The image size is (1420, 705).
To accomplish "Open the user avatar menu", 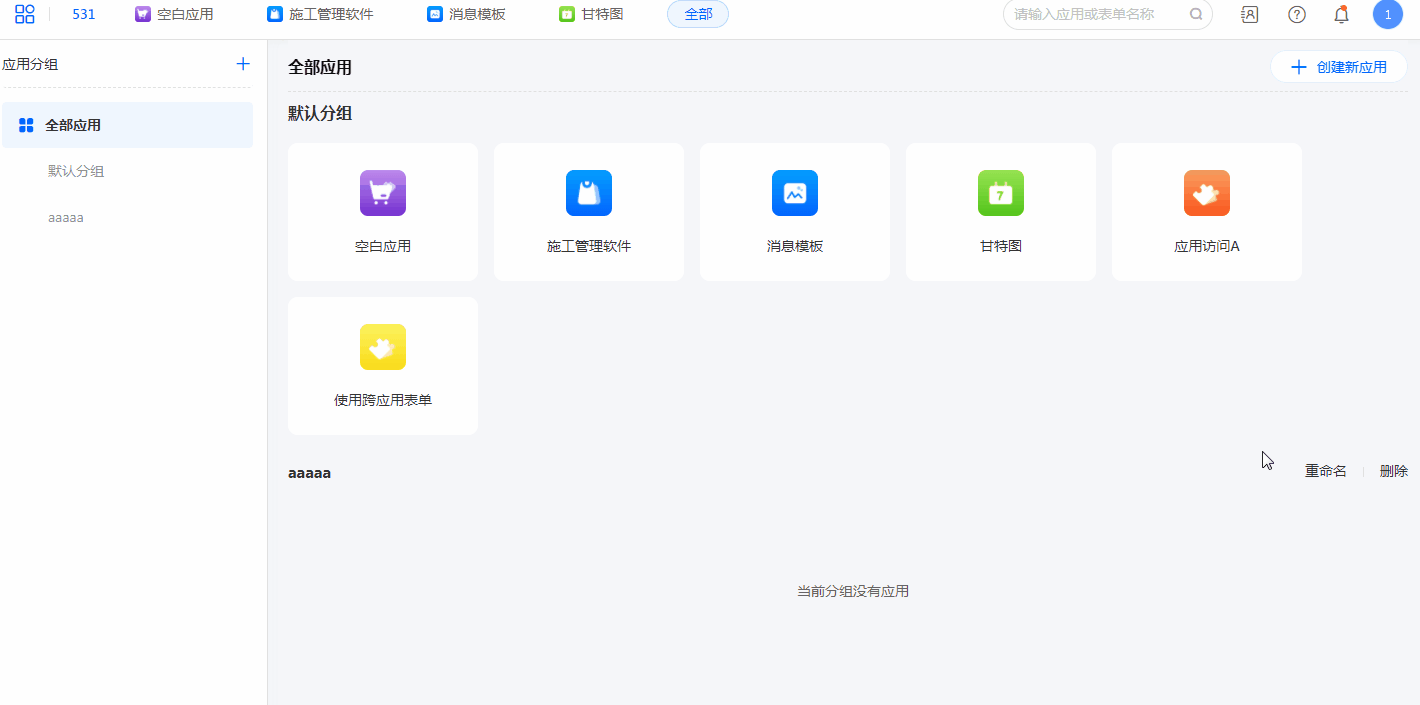I will point(1387,14).
